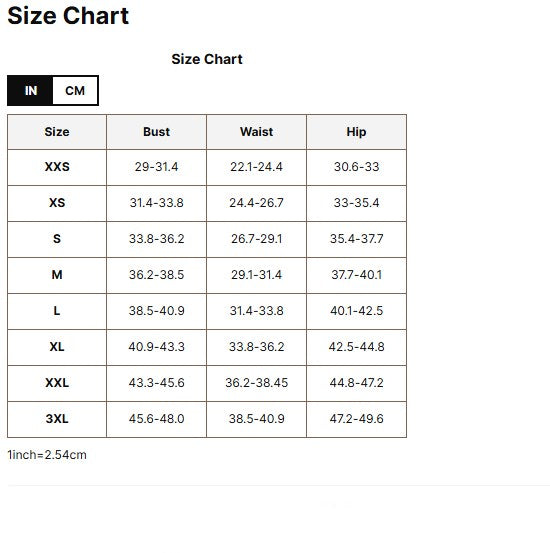
Task: Click the Size column header
Action: (57, 132)
